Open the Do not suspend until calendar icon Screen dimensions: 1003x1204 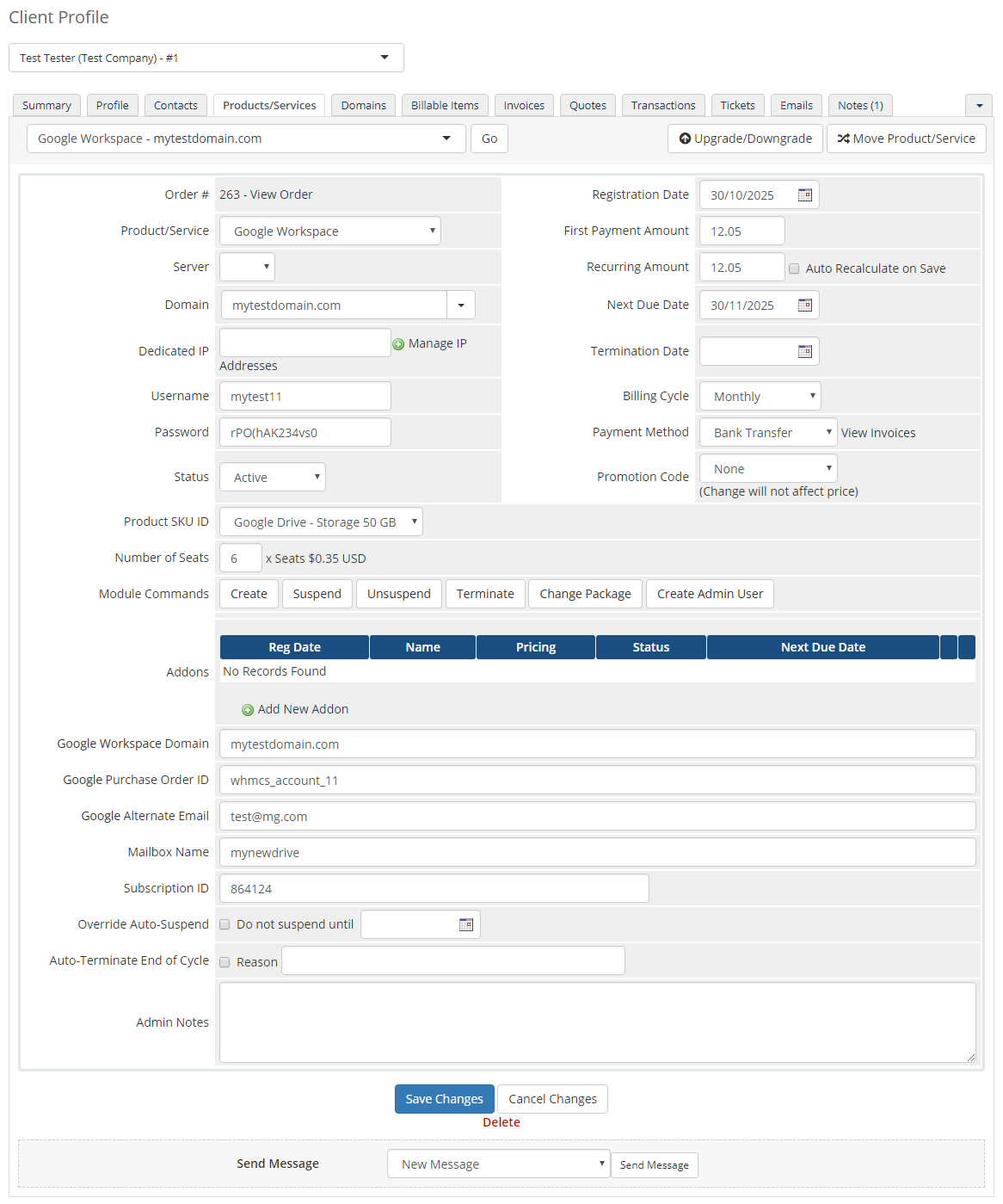pos(465,923)
